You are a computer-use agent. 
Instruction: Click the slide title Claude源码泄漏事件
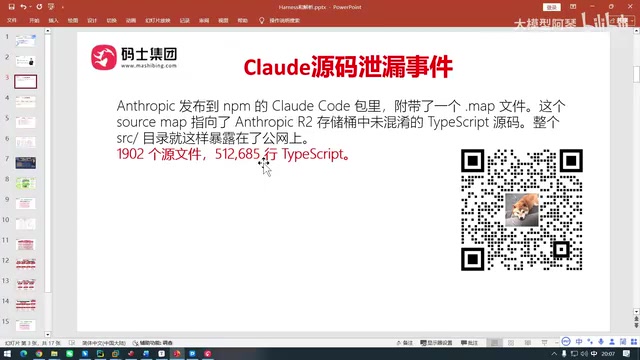(x=348, y=67)
